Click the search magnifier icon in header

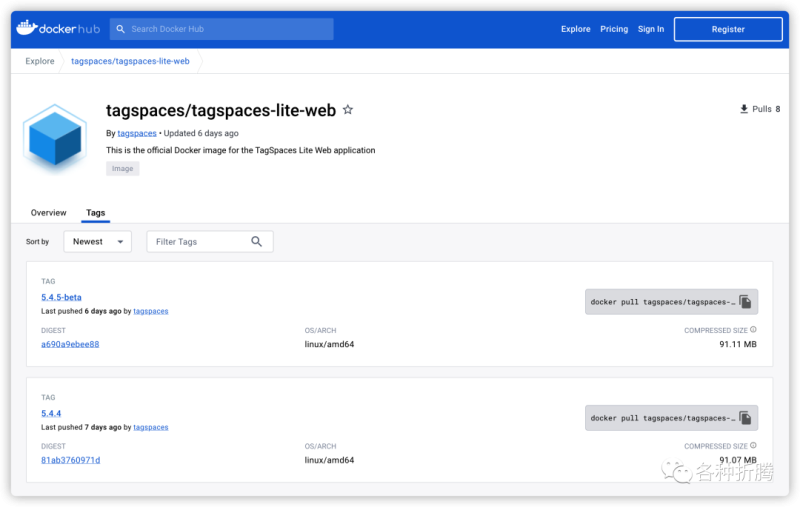(120, 29)
